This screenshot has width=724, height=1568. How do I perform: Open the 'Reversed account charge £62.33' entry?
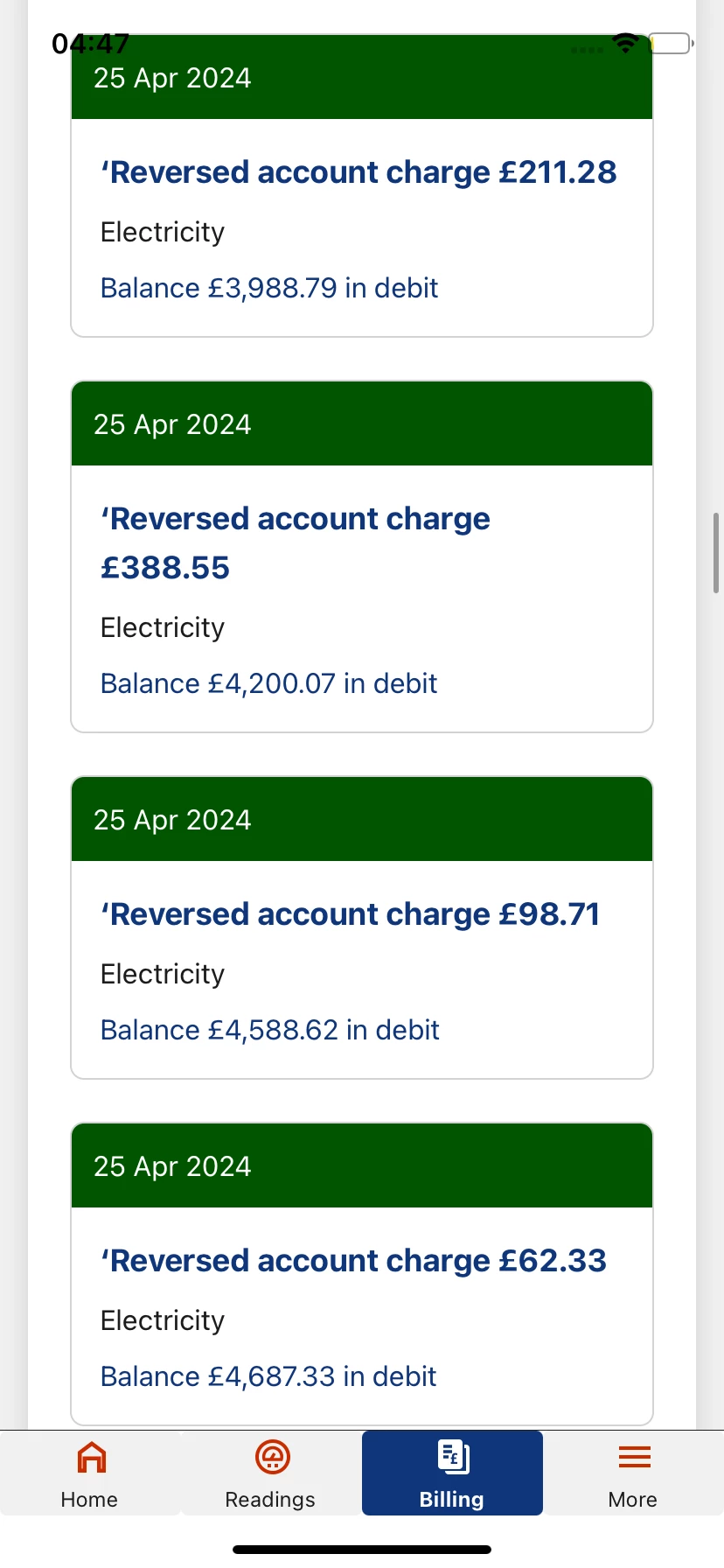353,1261
